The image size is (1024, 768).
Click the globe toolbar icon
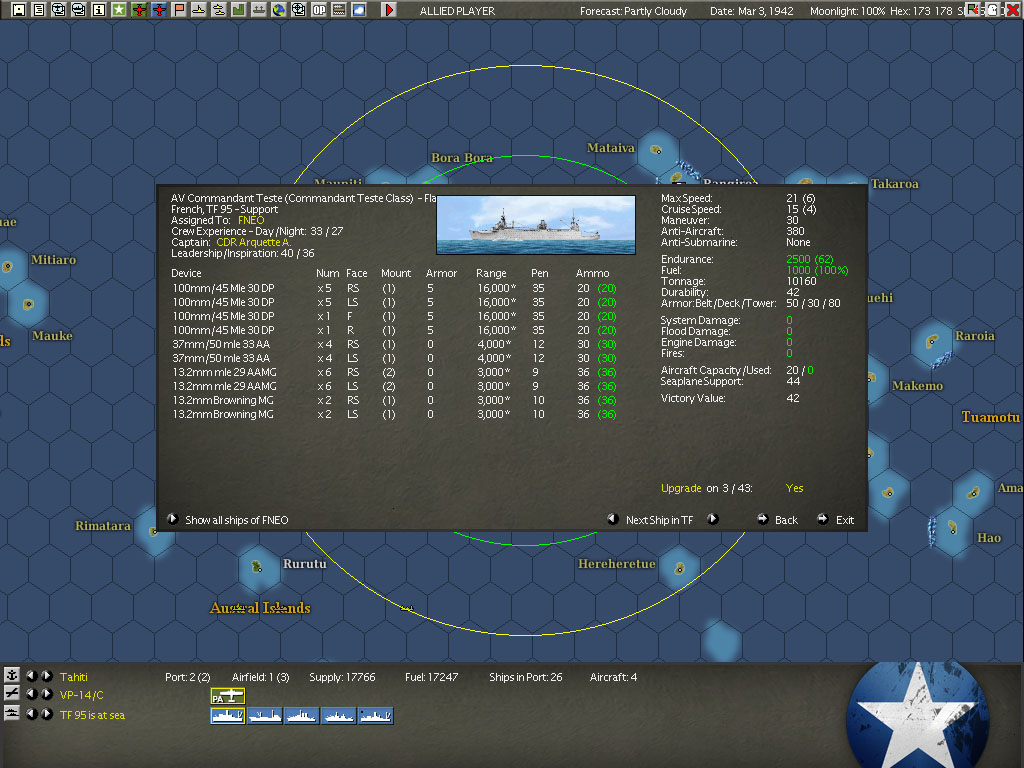[279, 10]
